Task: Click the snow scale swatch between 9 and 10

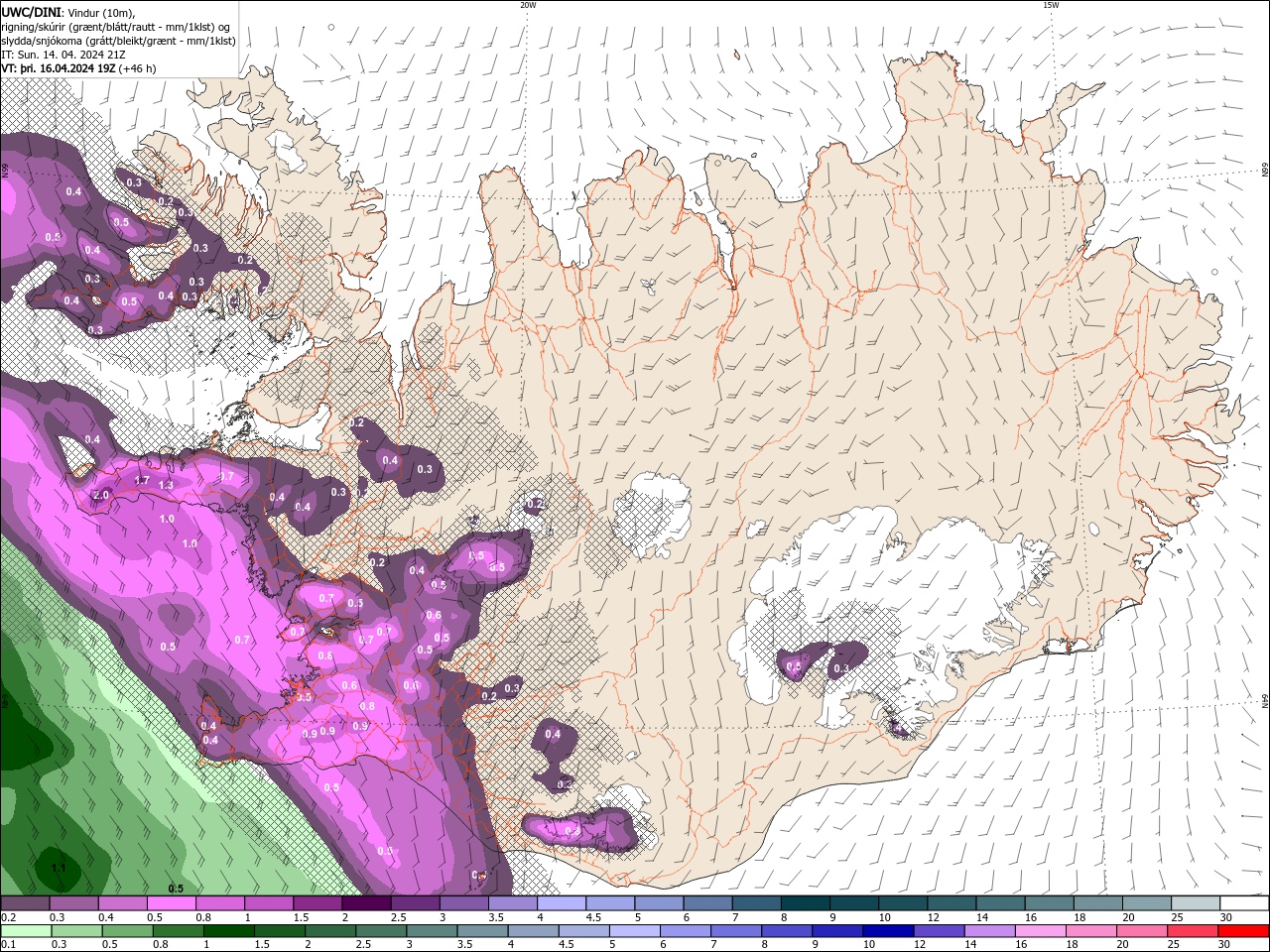Action: [854, 903]
